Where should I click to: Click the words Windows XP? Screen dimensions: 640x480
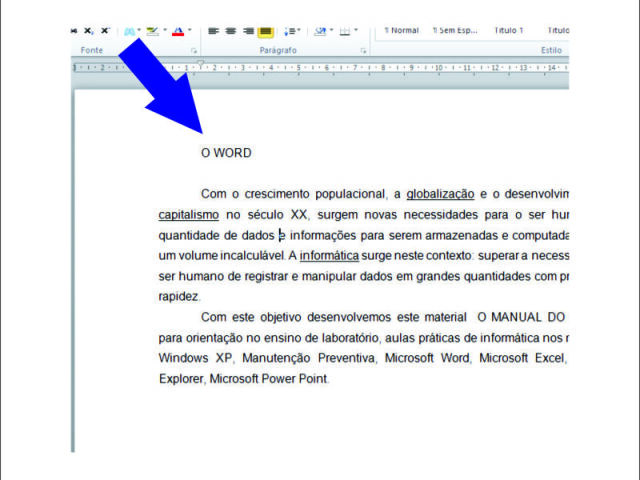coord(195,358)
